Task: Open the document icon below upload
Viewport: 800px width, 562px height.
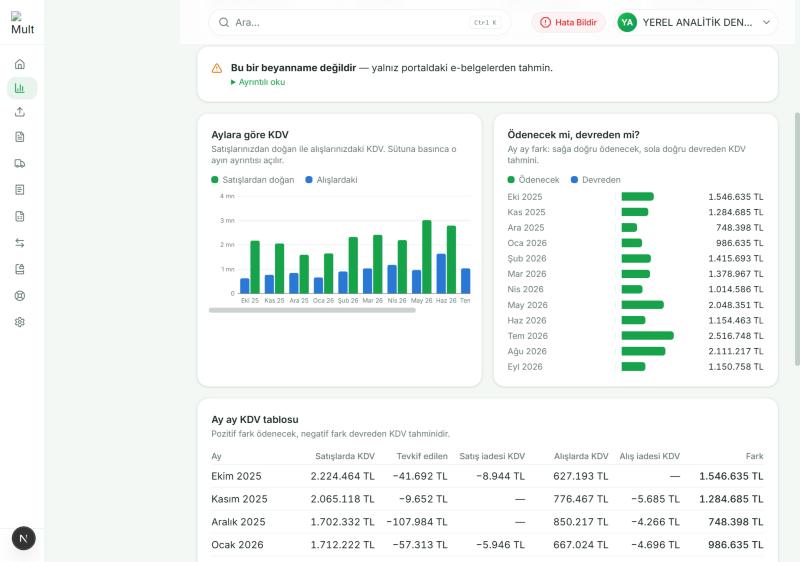Action: pos(19,137)
